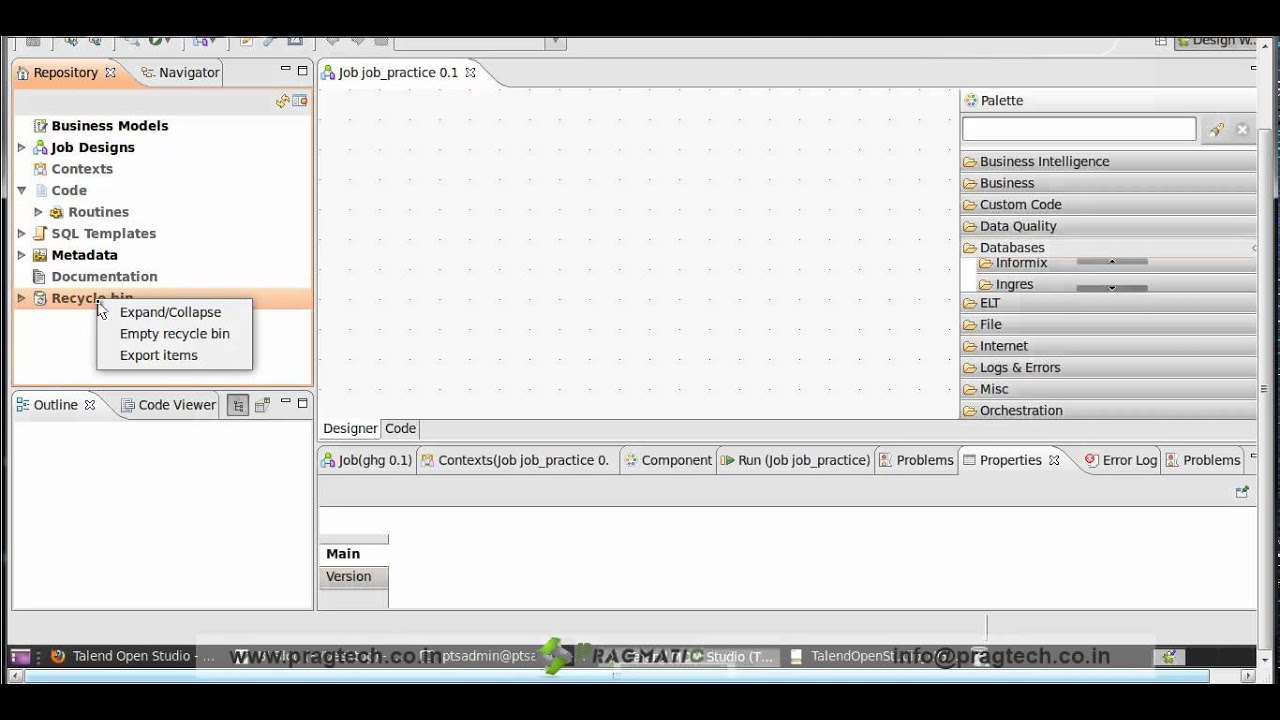Click the Recycle bin tree icon
The width and height of the screenshot is (1280, 720).
40,298
